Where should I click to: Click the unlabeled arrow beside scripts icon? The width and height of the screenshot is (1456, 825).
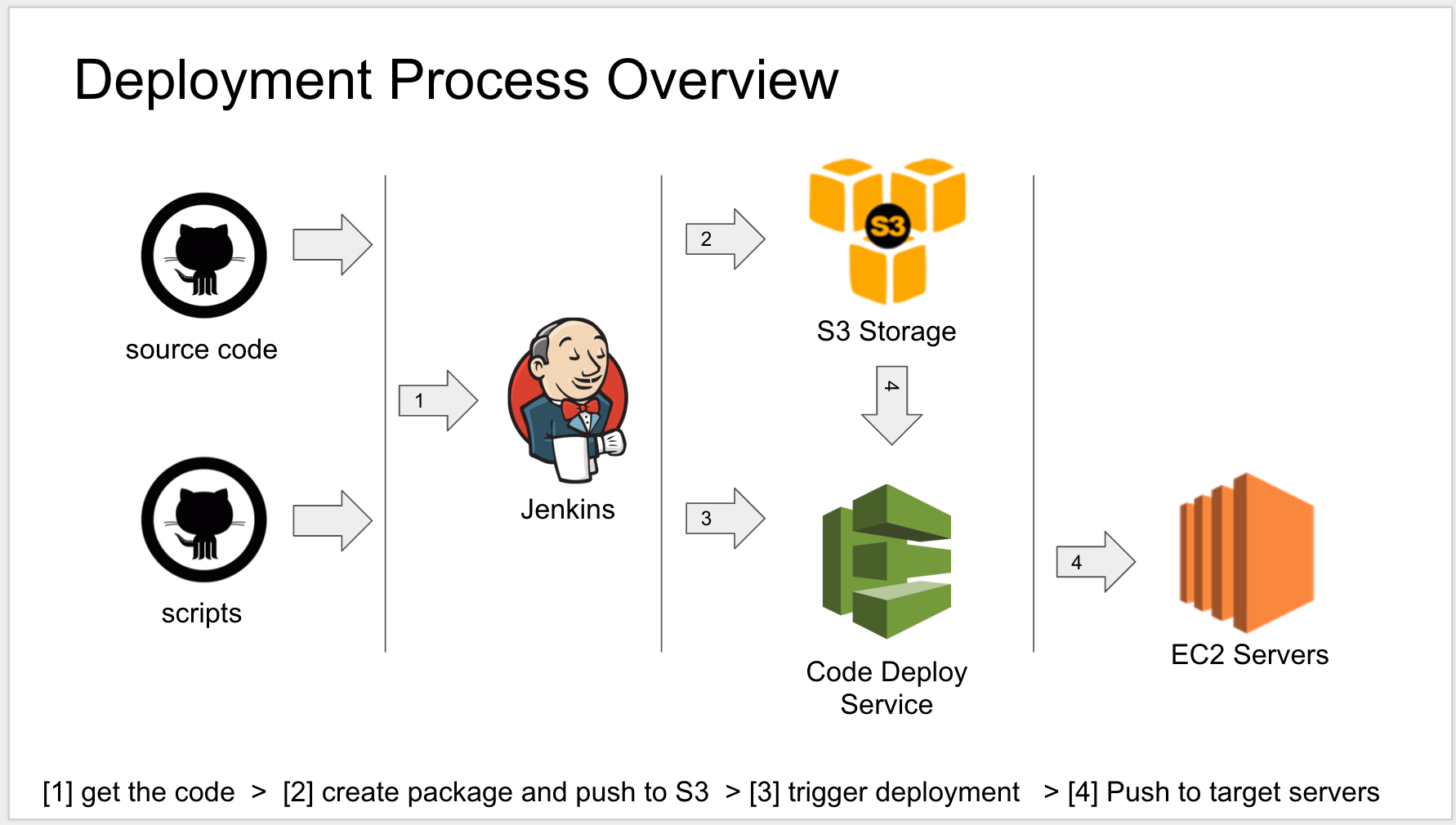333,520
